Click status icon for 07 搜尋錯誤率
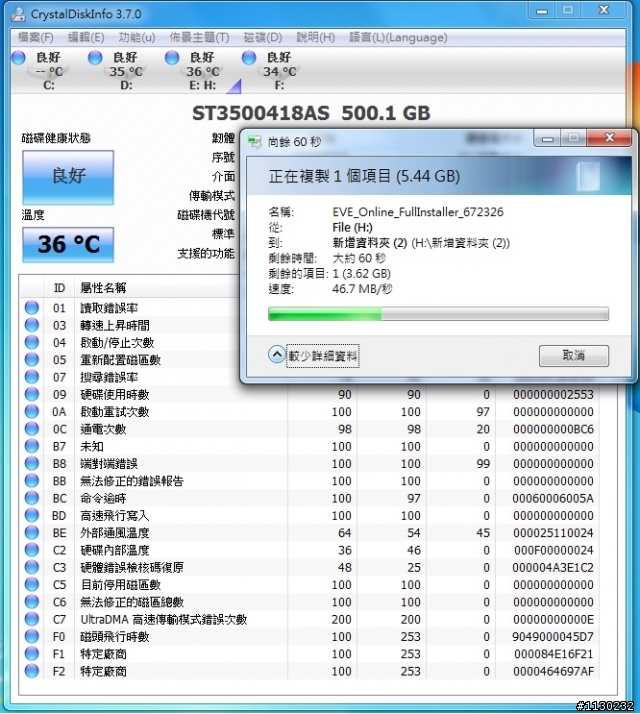The height and width of the screenshot is (714, 640). pyautogui.click(x=31, y=377)
